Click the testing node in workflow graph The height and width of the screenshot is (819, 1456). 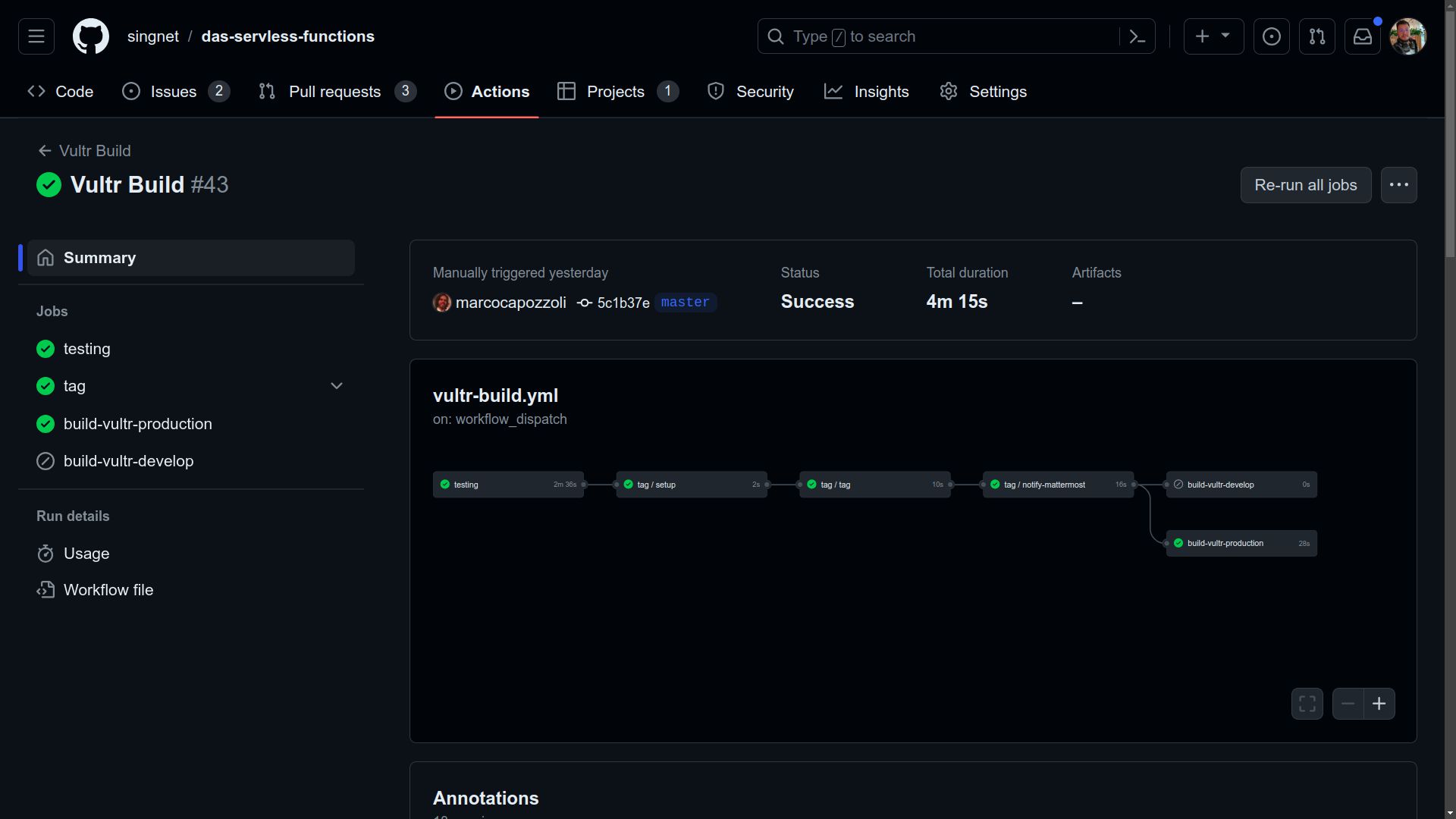coord(508,485)
